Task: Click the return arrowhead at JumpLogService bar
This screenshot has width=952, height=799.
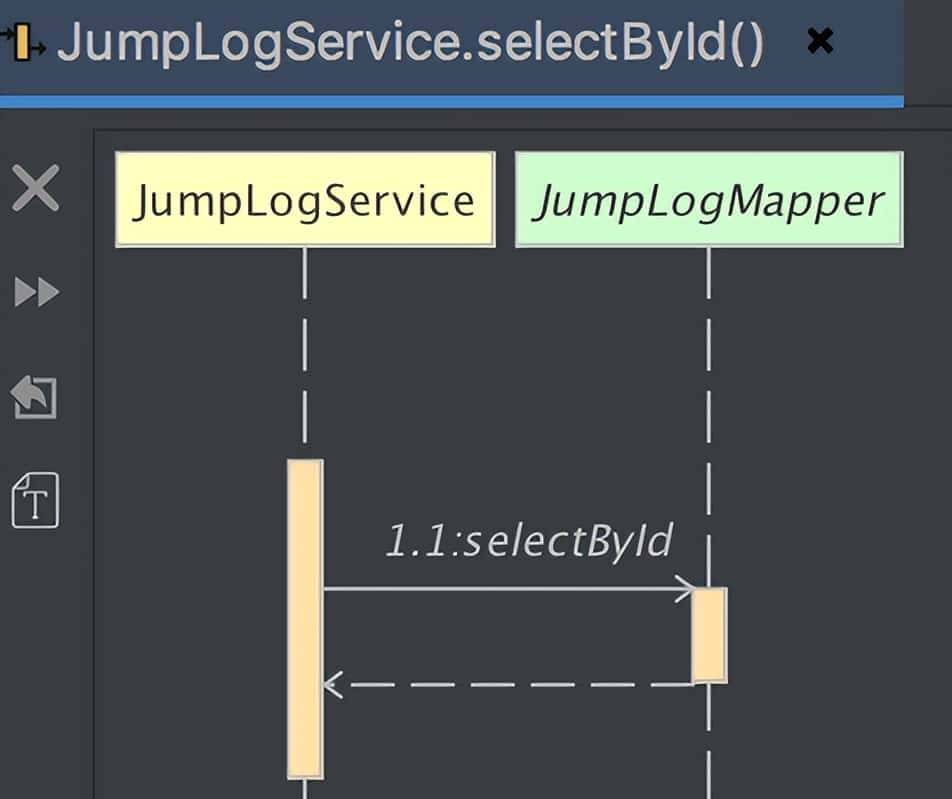Action: [x=332, y=685]
